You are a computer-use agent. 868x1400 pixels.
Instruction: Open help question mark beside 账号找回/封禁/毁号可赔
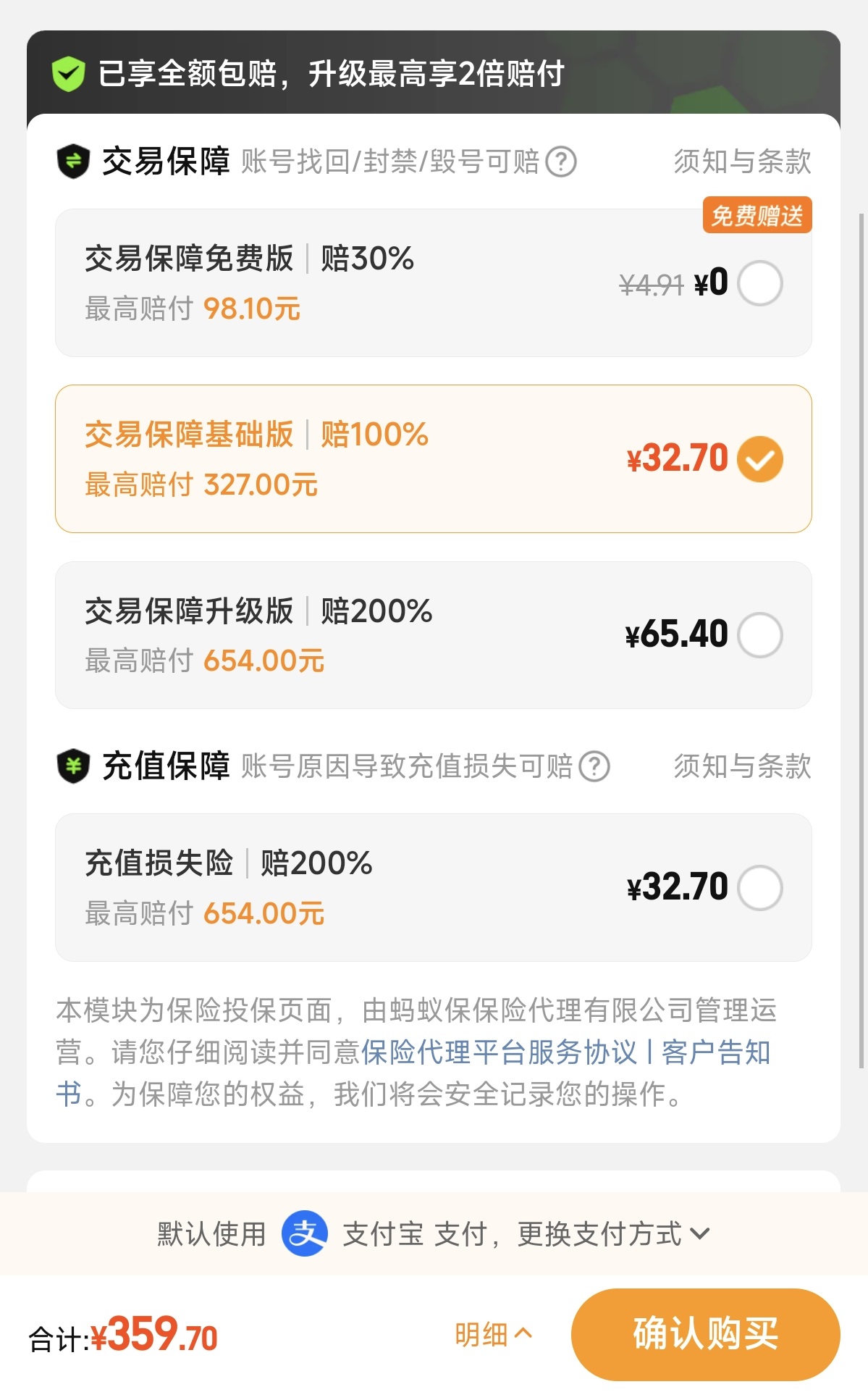click(561, 162)
